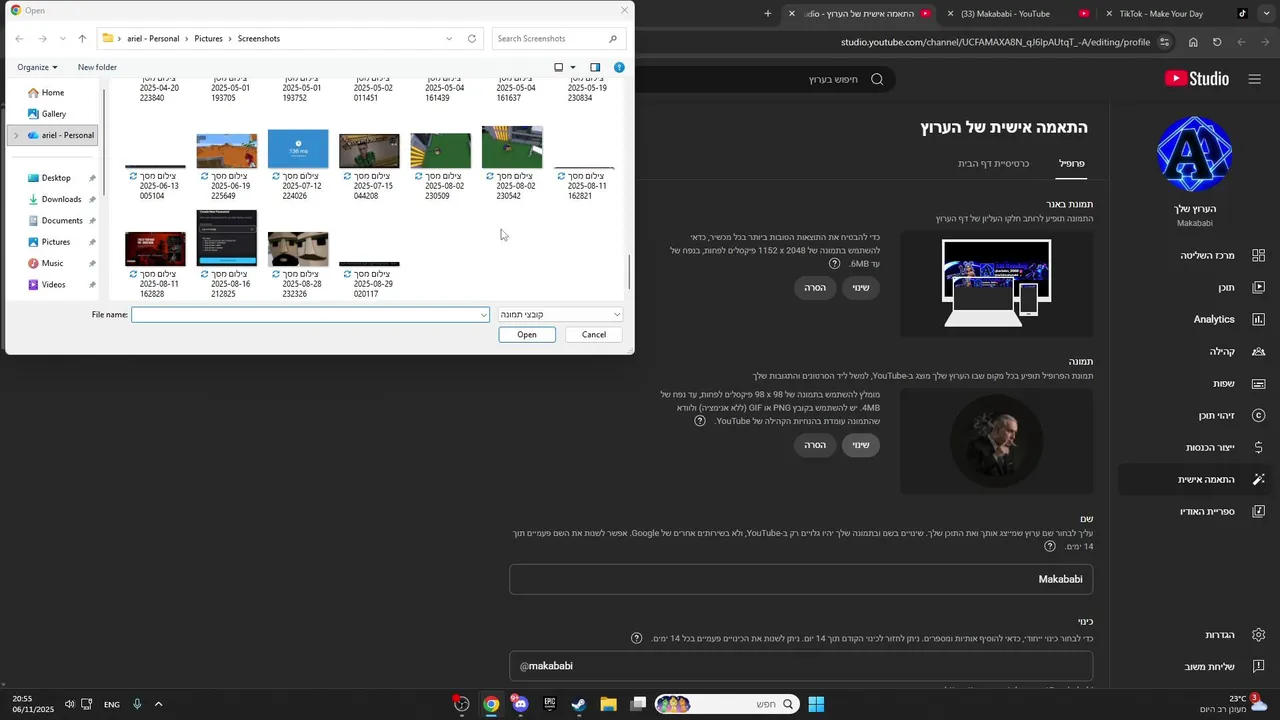
Task: Click the YouTube Studio logo
Action: (x=1197, y=79)
